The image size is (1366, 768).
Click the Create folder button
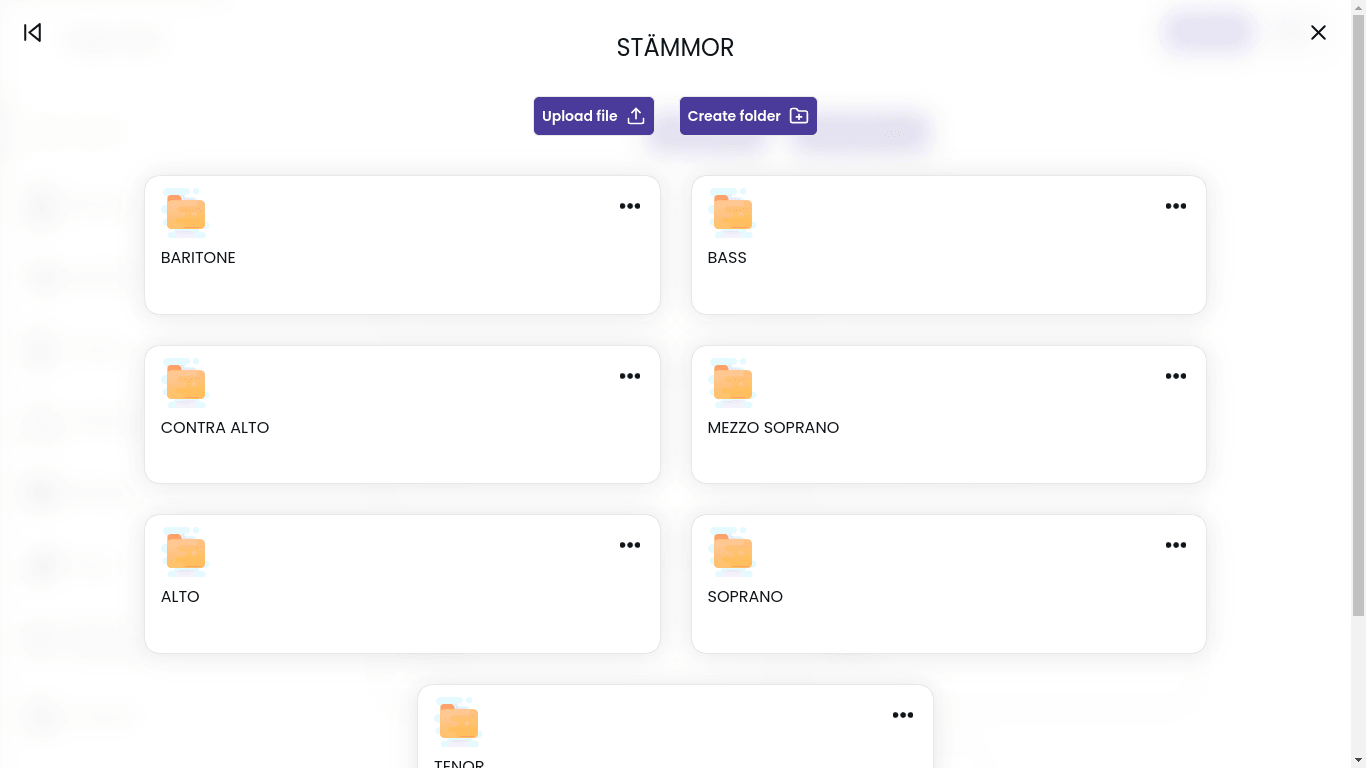(748, 116)
